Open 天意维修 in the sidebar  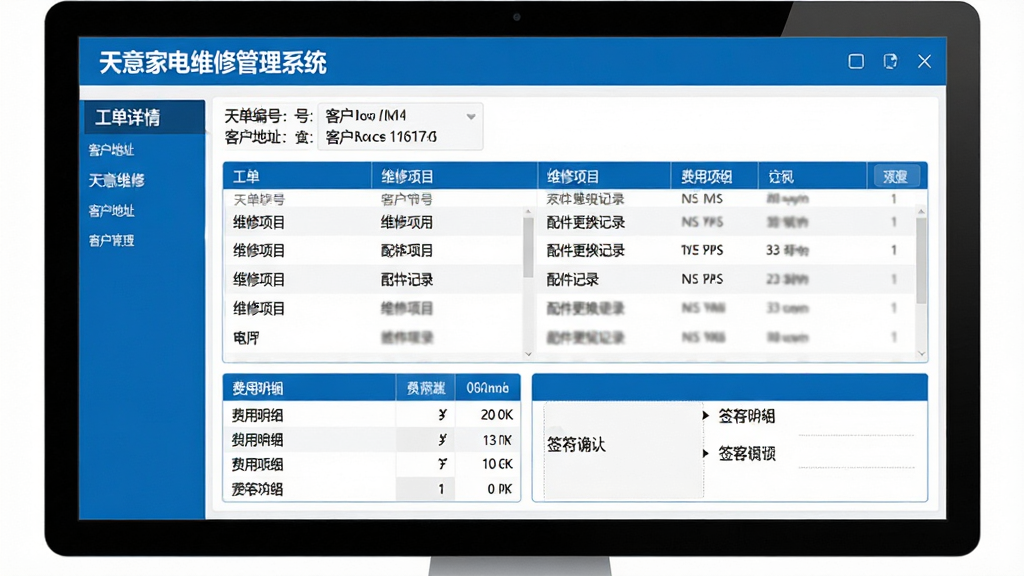[x=116, y=180]
